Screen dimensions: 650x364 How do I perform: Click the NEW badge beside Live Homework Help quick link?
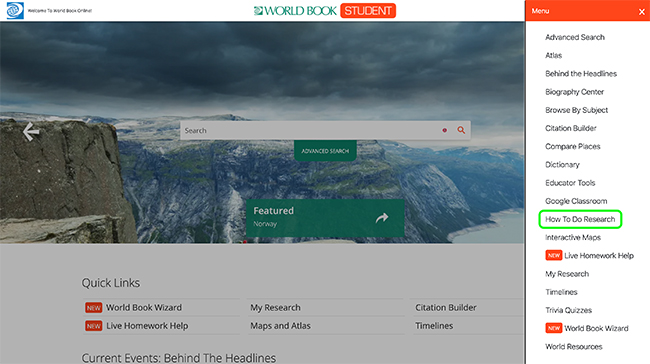tap(94, 326)
